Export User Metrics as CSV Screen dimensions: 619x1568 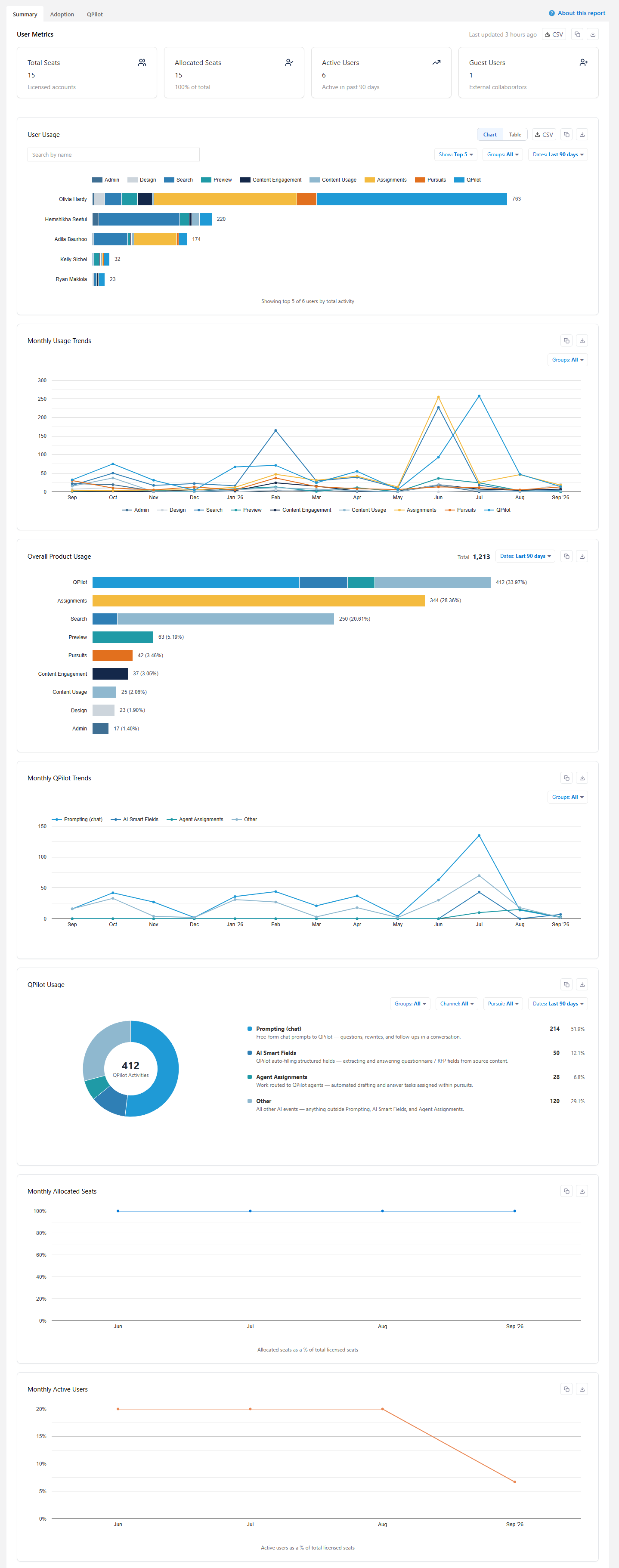pos(554,34)
